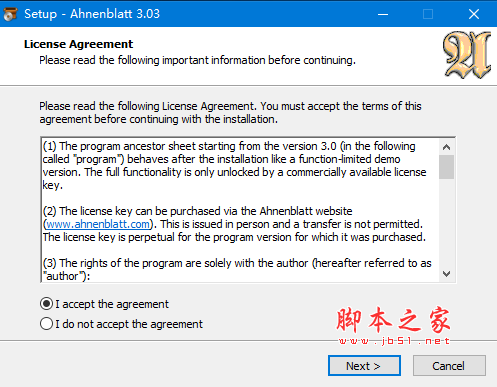Image resolution: width=497 pixels, height=387 pixels.
Task: Click the red jb51 watermark logo
Action: coord(393,325)
